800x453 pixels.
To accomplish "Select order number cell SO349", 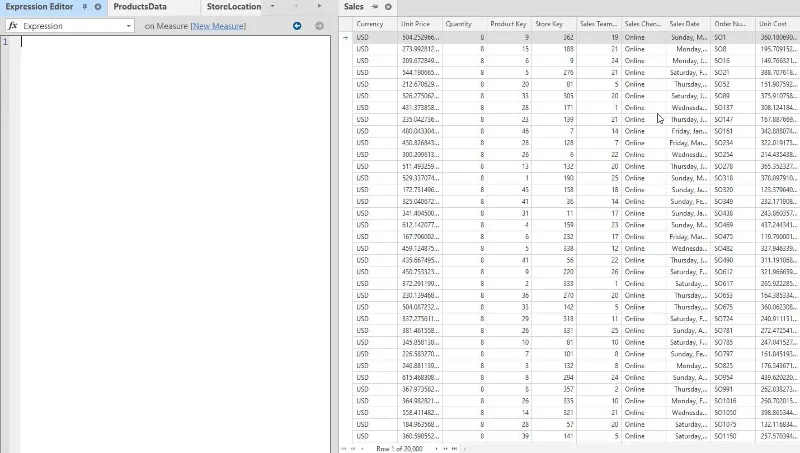I will tap(733, 202).
